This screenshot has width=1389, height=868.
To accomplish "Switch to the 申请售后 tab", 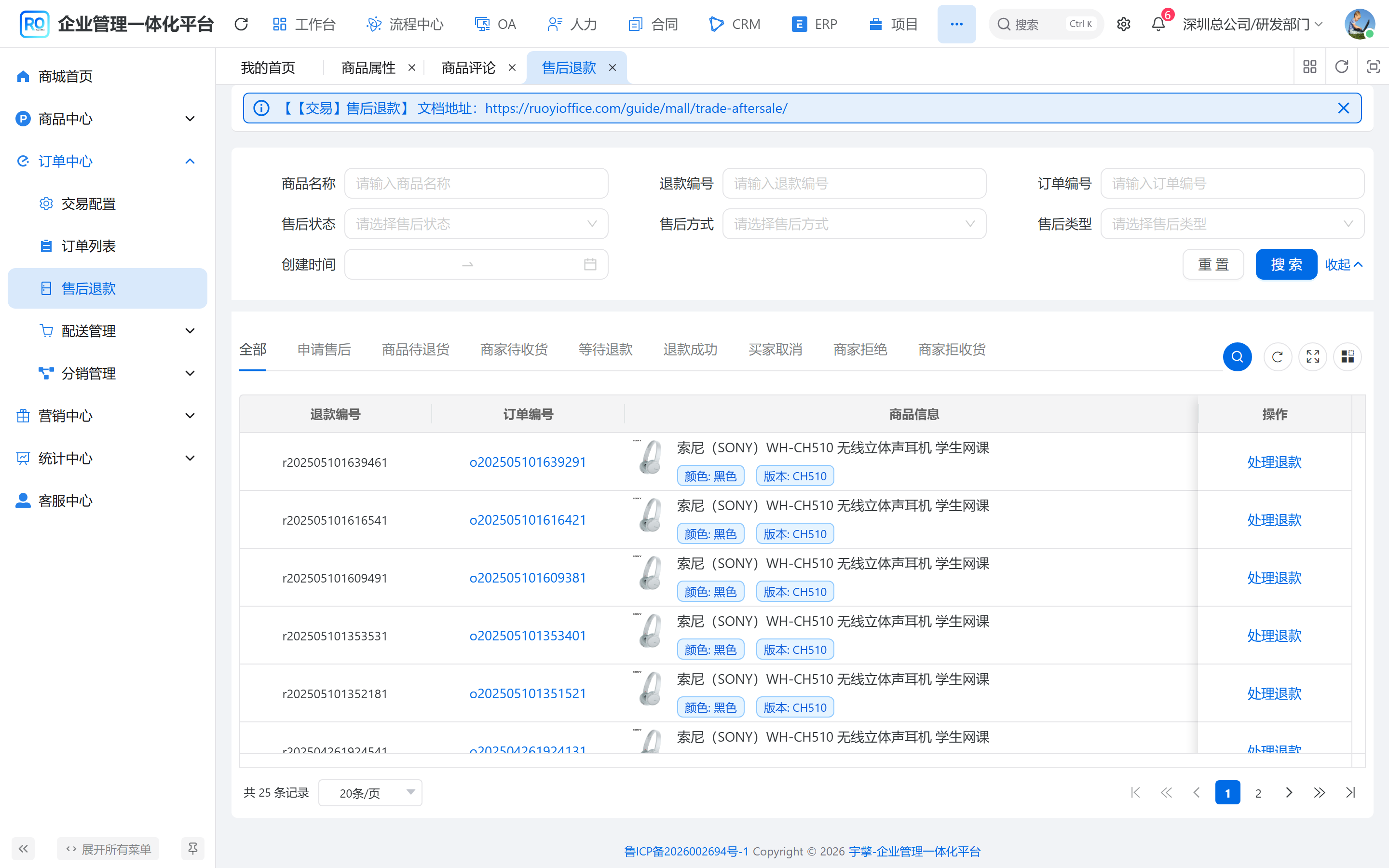I will click(x=324, y=350).
